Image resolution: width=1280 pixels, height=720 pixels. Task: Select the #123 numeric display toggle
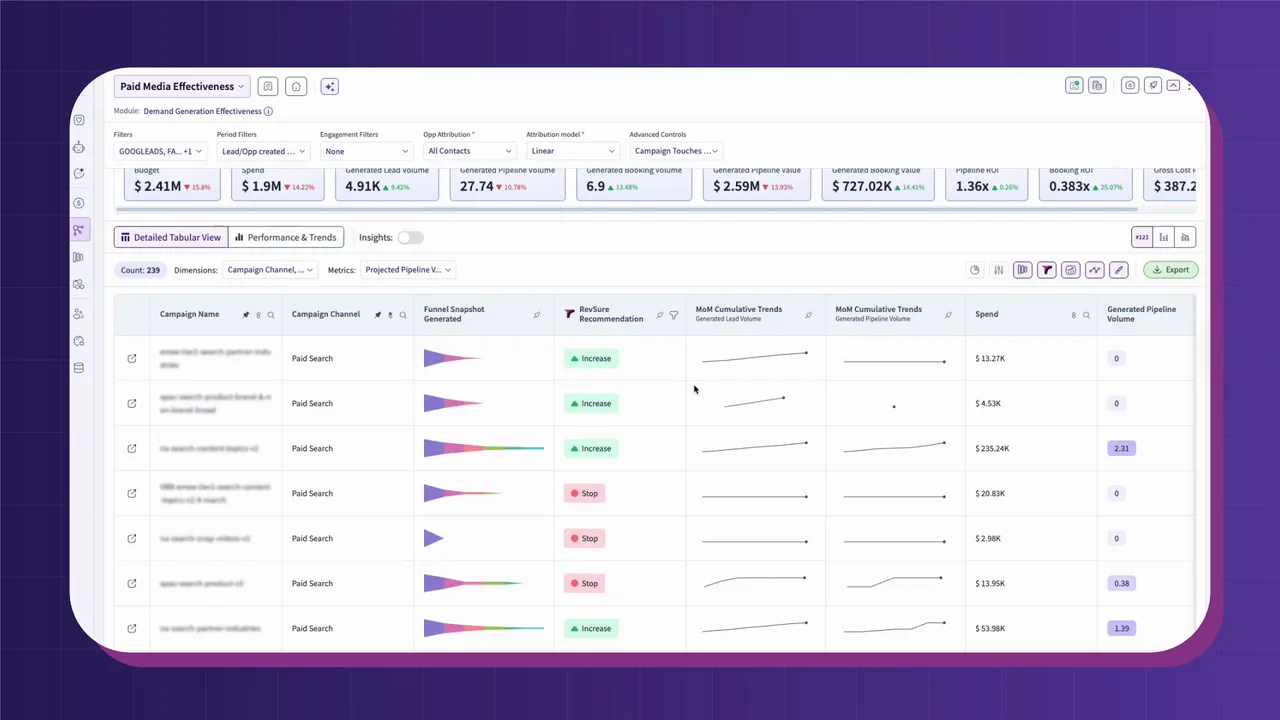pos(1141,238)
